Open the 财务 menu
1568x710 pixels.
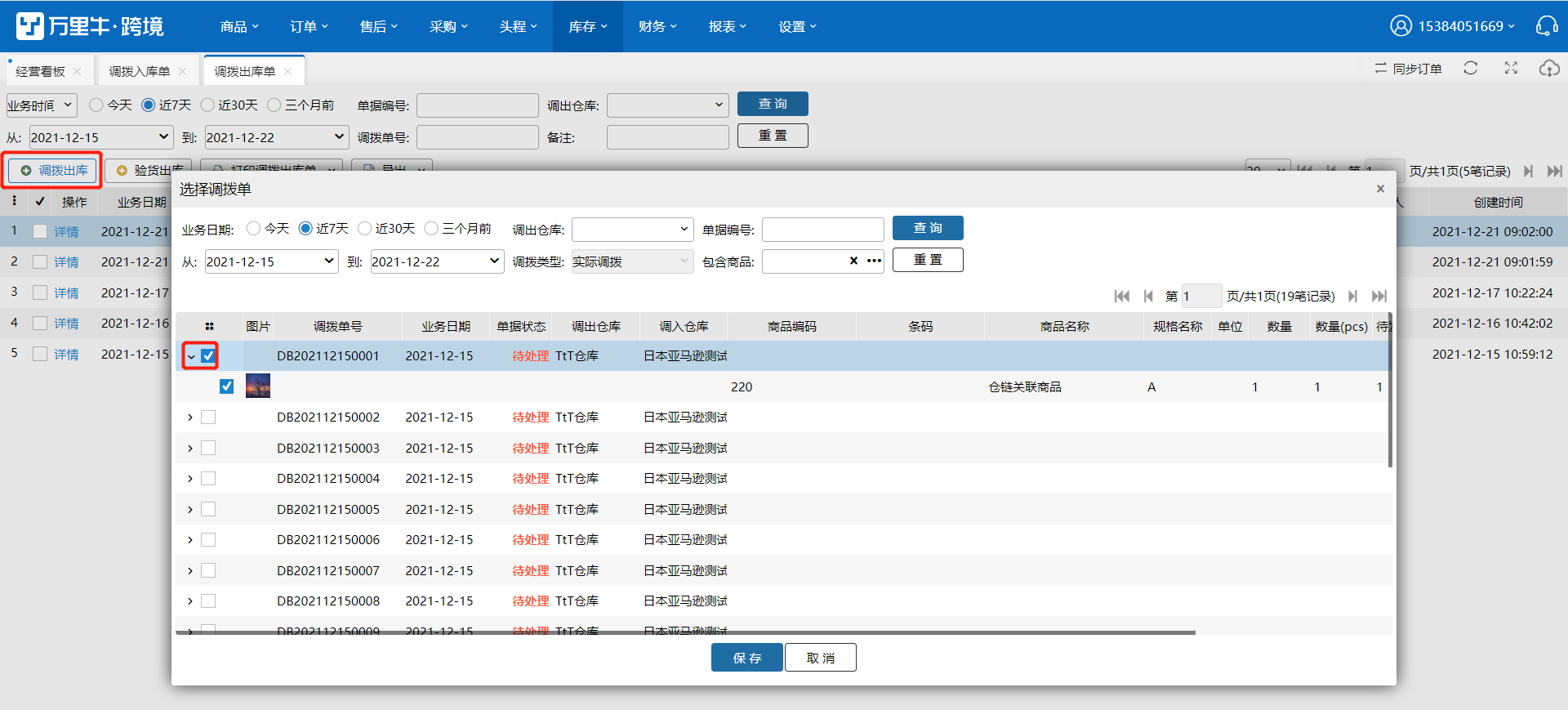tap(657, 26)
